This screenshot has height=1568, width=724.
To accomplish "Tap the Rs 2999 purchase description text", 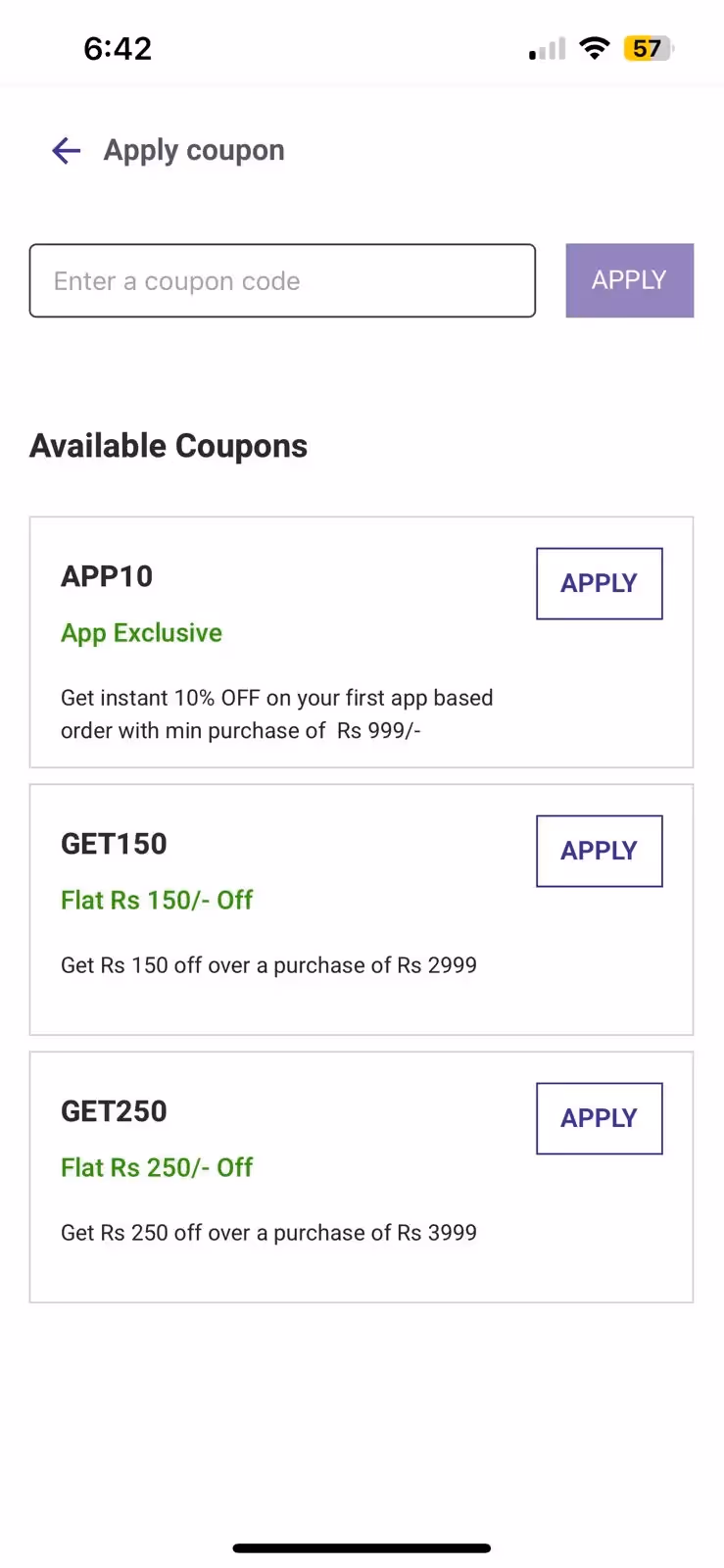I will pos(268,965).
